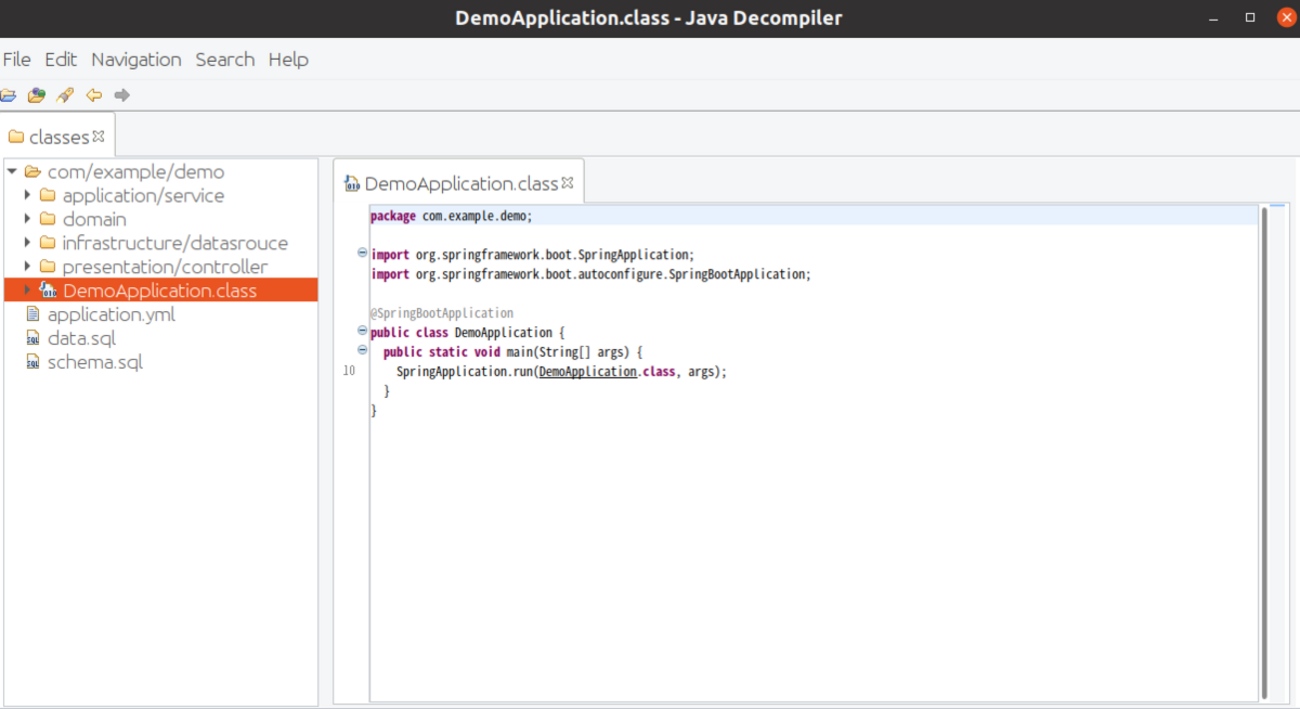The image size is (1300, 709).
Task: Go back using the left arrow icon
Action: coord(94,96)
